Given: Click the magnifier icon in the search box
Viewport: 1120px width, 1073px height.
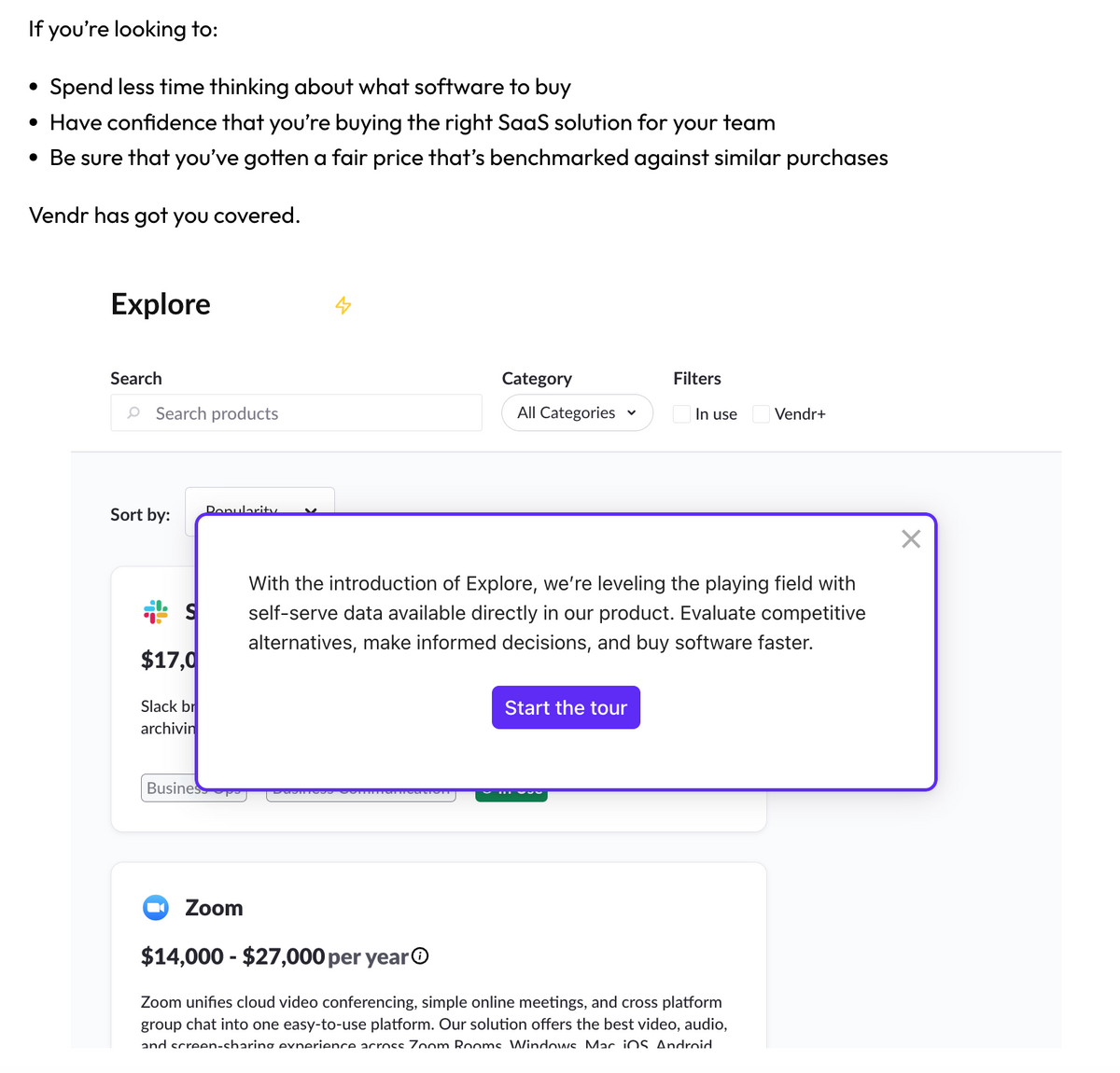Looking at the screenshot, I should tap(134, 413).
